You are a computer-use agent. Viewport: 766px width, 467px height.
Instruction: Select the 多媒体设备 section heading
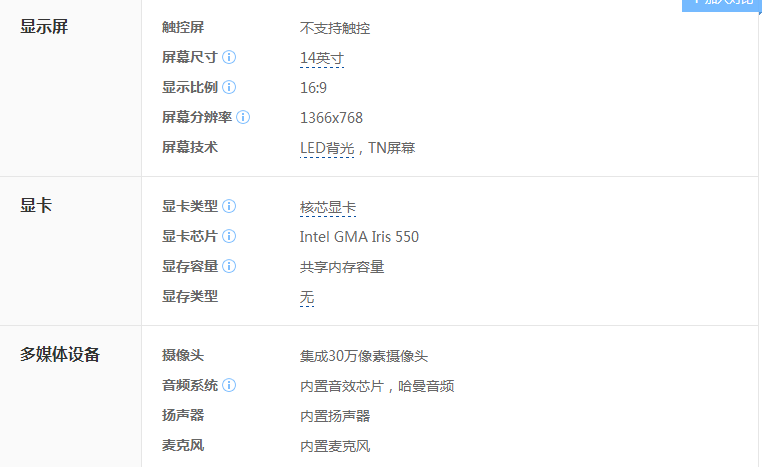pos(60,355)
